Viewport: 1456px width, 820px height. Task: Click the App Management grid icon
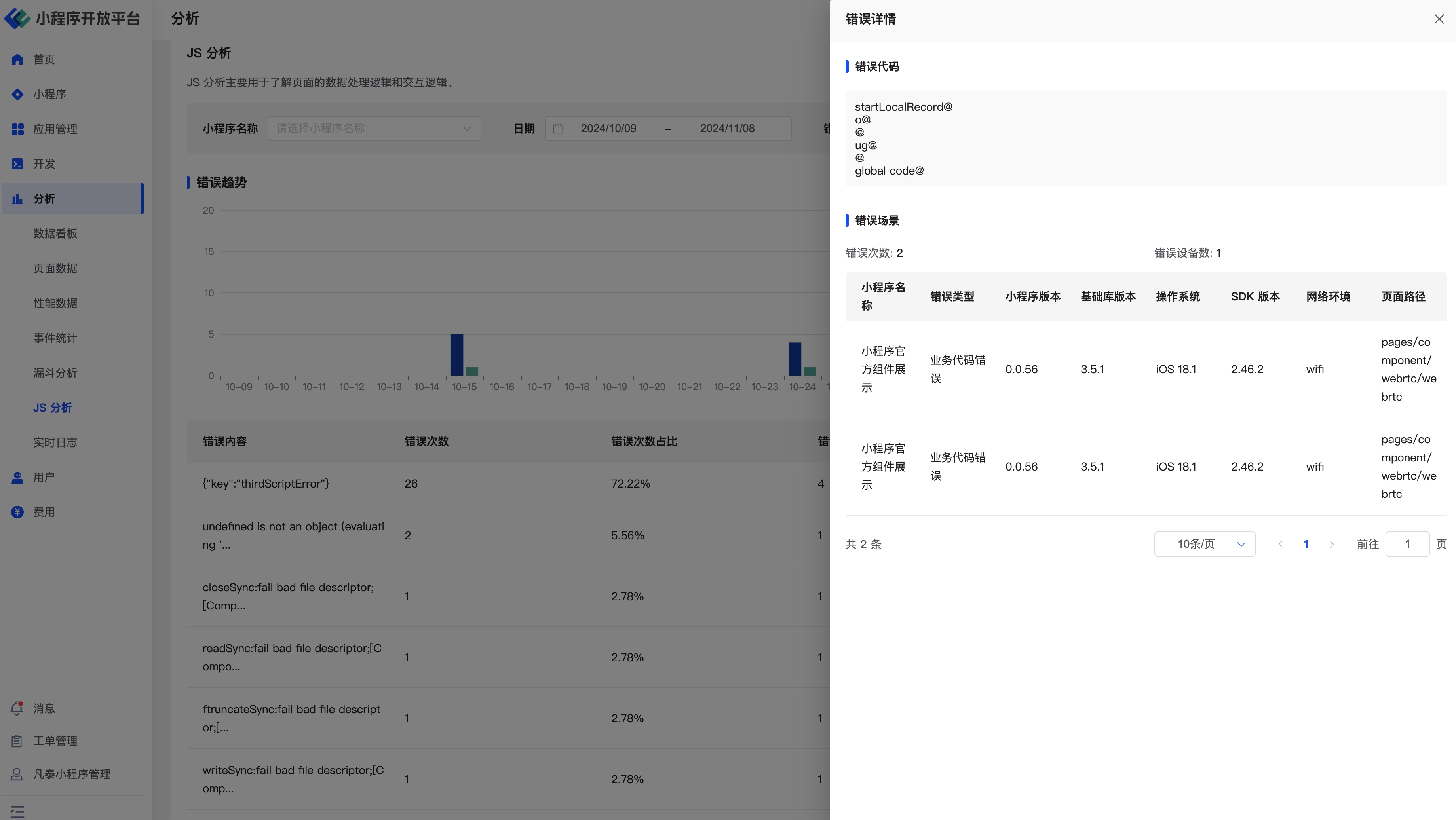17,129
